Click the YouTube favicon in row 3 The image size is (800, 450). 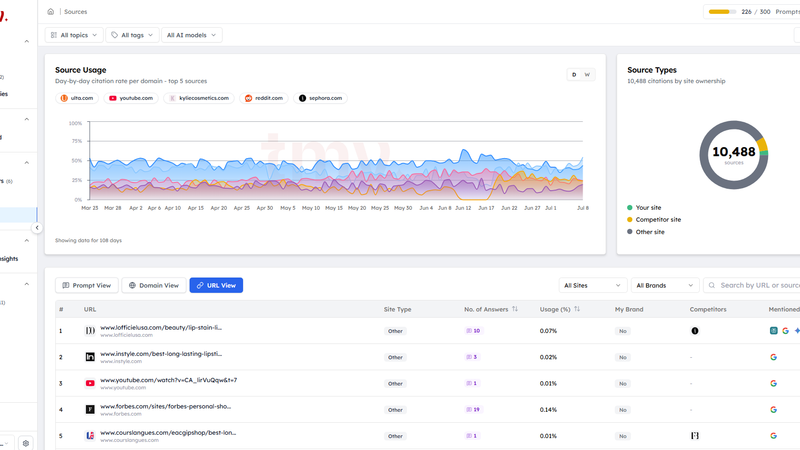90,383
